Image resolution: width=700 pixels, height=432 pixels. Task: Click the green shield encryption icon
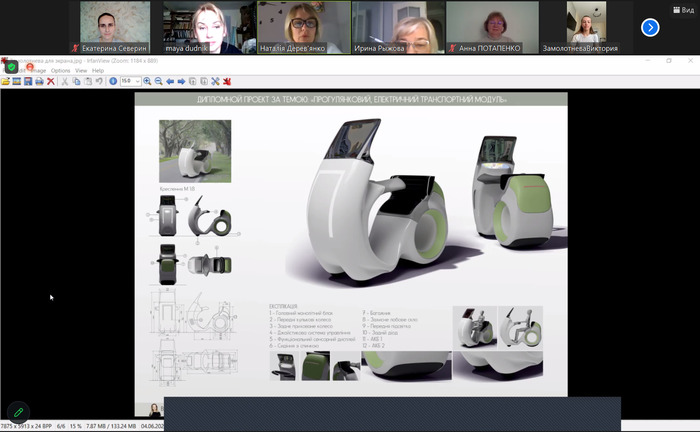[12, 67]
